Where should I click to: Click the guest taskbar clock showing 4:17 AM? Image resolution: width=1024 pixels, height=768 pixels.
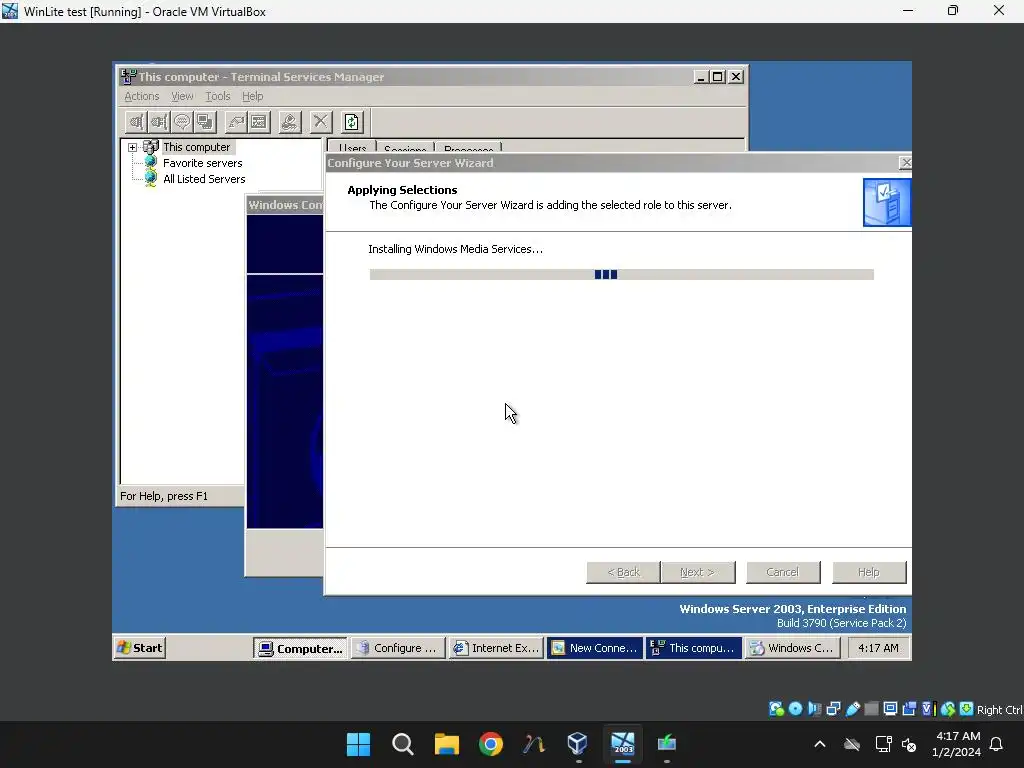point(878,648)
